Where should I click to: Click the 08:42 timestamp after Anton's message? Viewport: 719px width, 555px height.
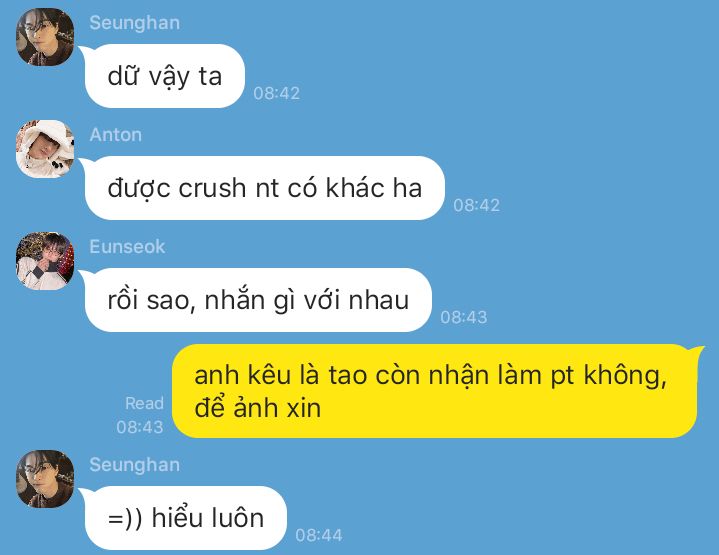(476, 205)
